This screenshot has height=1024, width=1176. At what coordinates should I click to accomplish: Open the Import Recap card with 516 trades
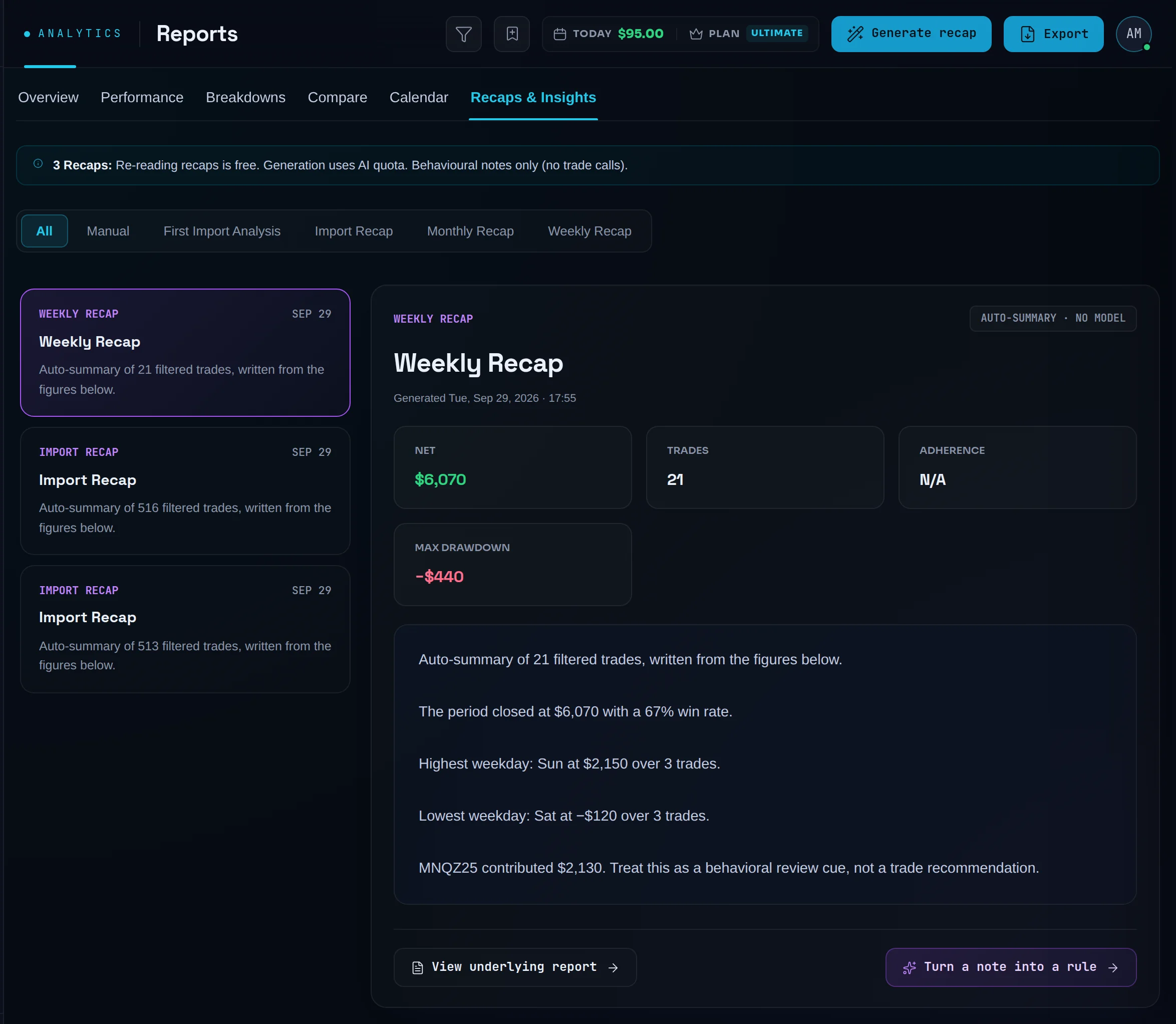(185, 491)
